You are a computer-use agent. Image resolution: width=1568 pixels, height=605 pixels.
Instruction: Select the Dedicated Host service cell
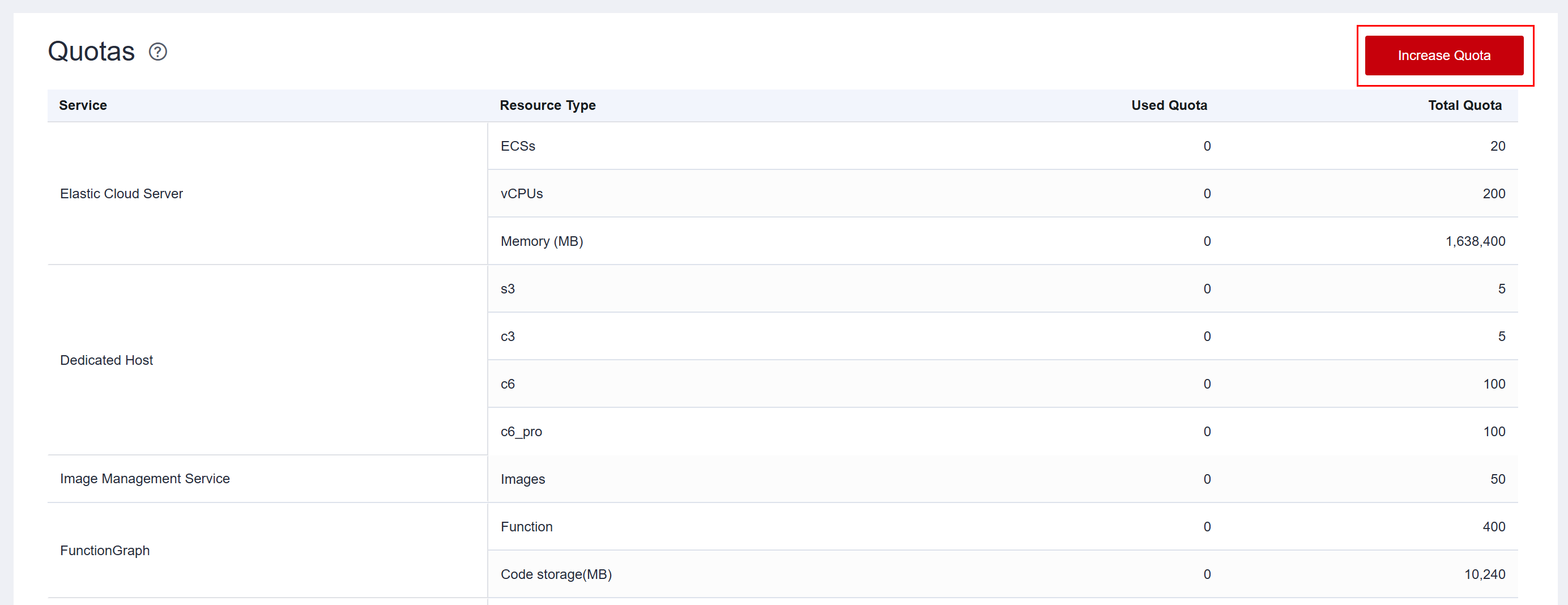pos(106,360)
